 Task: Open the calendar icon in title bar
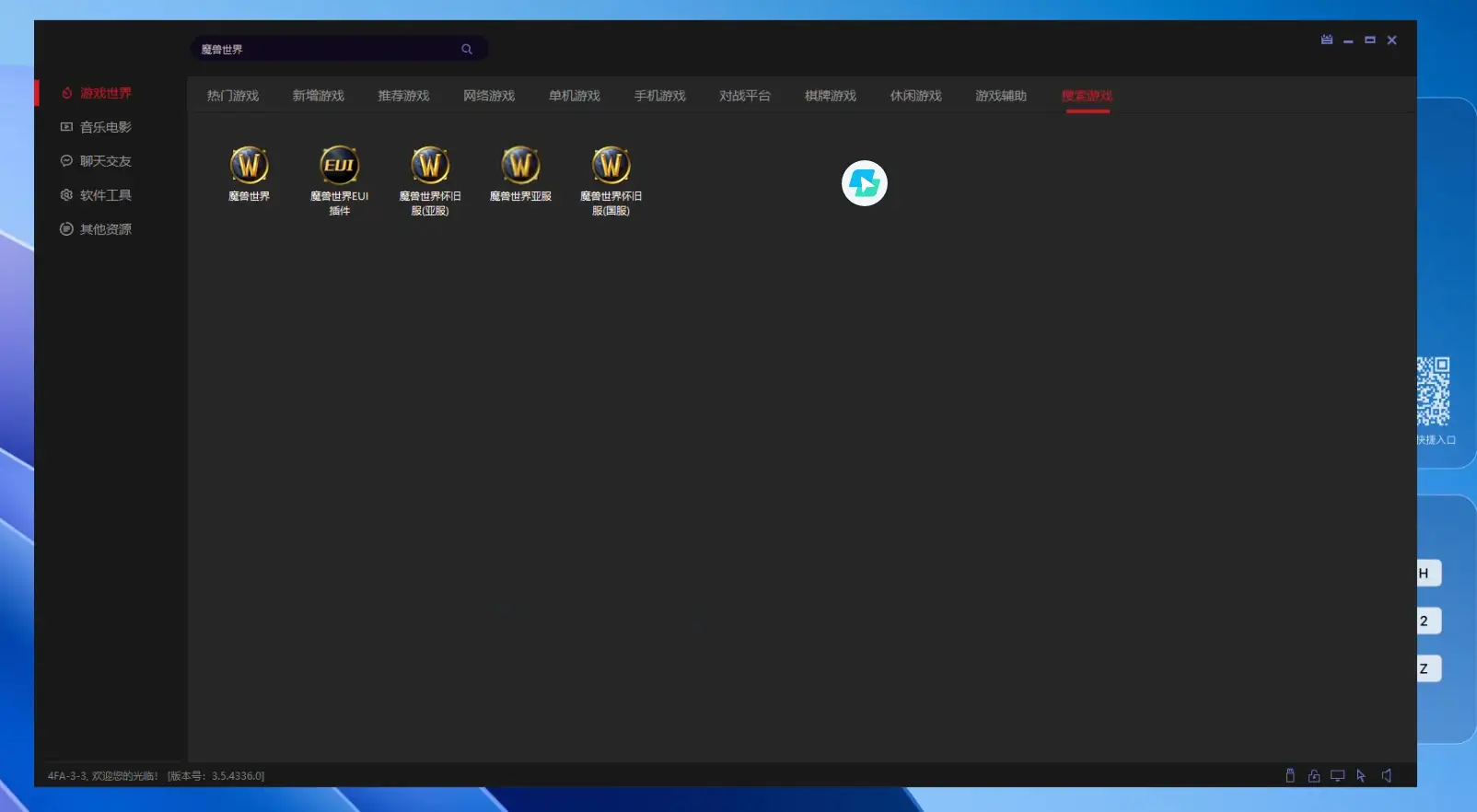(1326, 41)
